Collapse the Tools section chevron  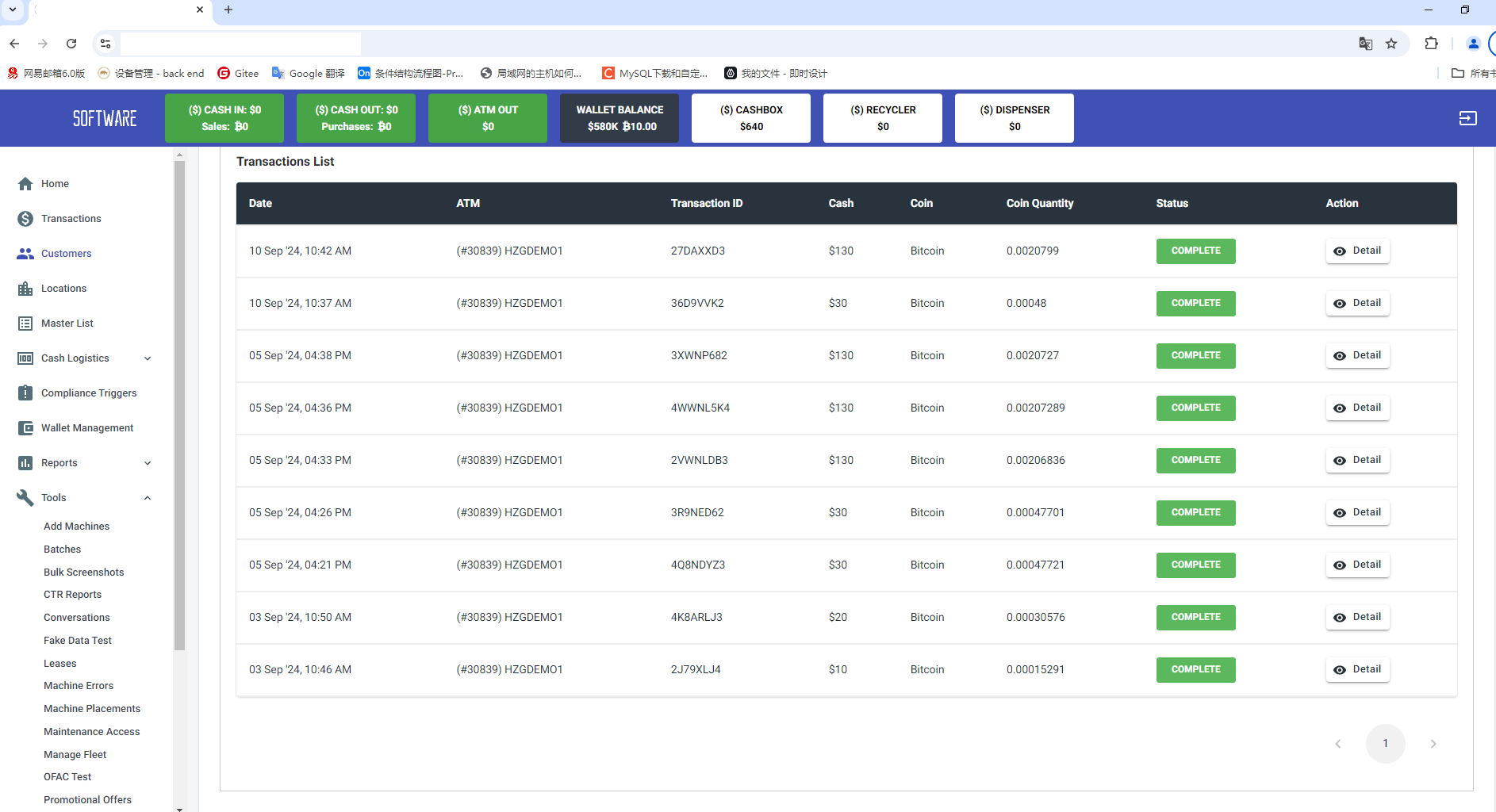click(x=148, y=498)
